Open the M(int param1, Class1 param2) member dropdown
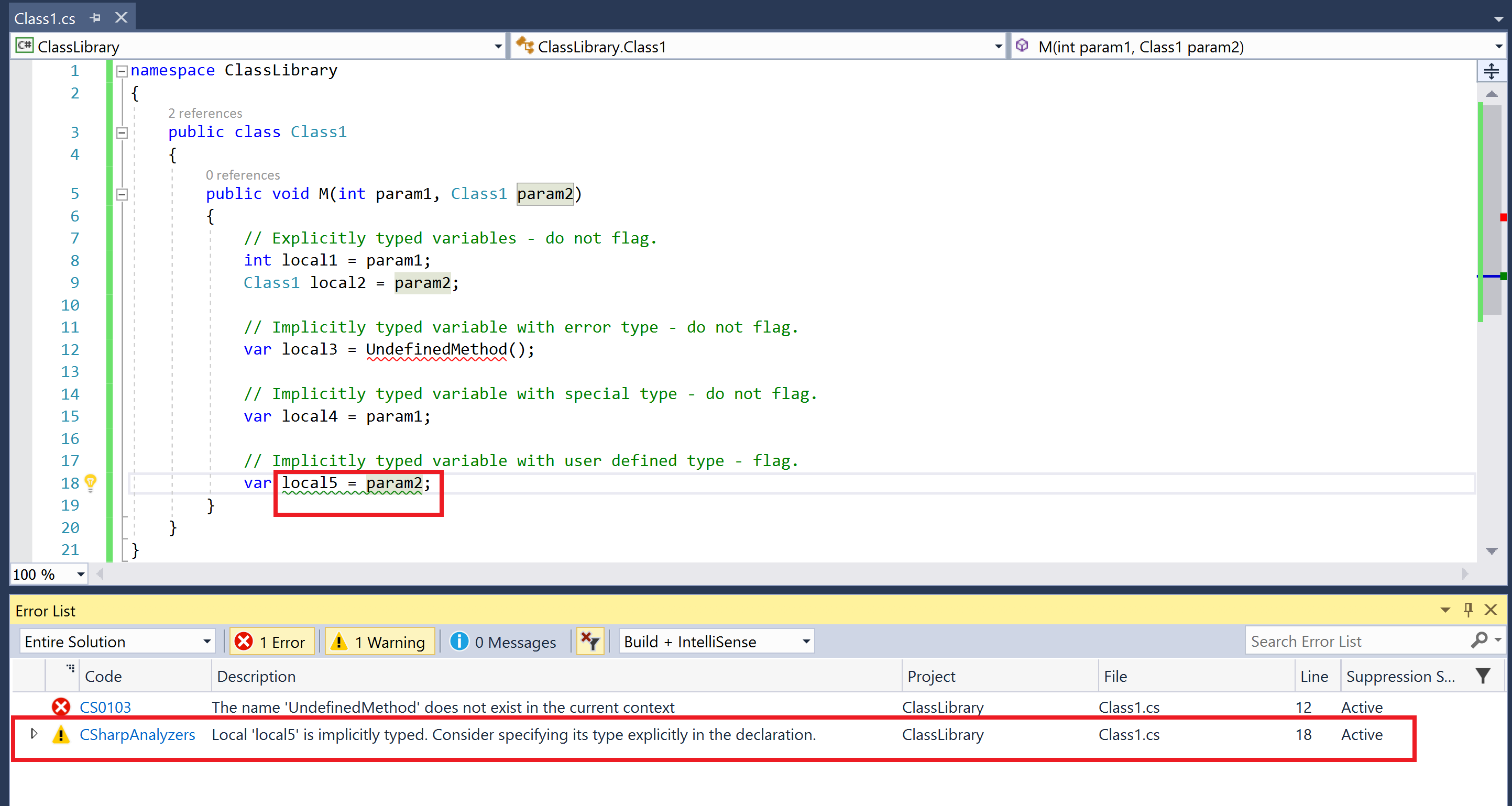Image resolution: width=1512 pixels, height=806 pixels. 1498,46
